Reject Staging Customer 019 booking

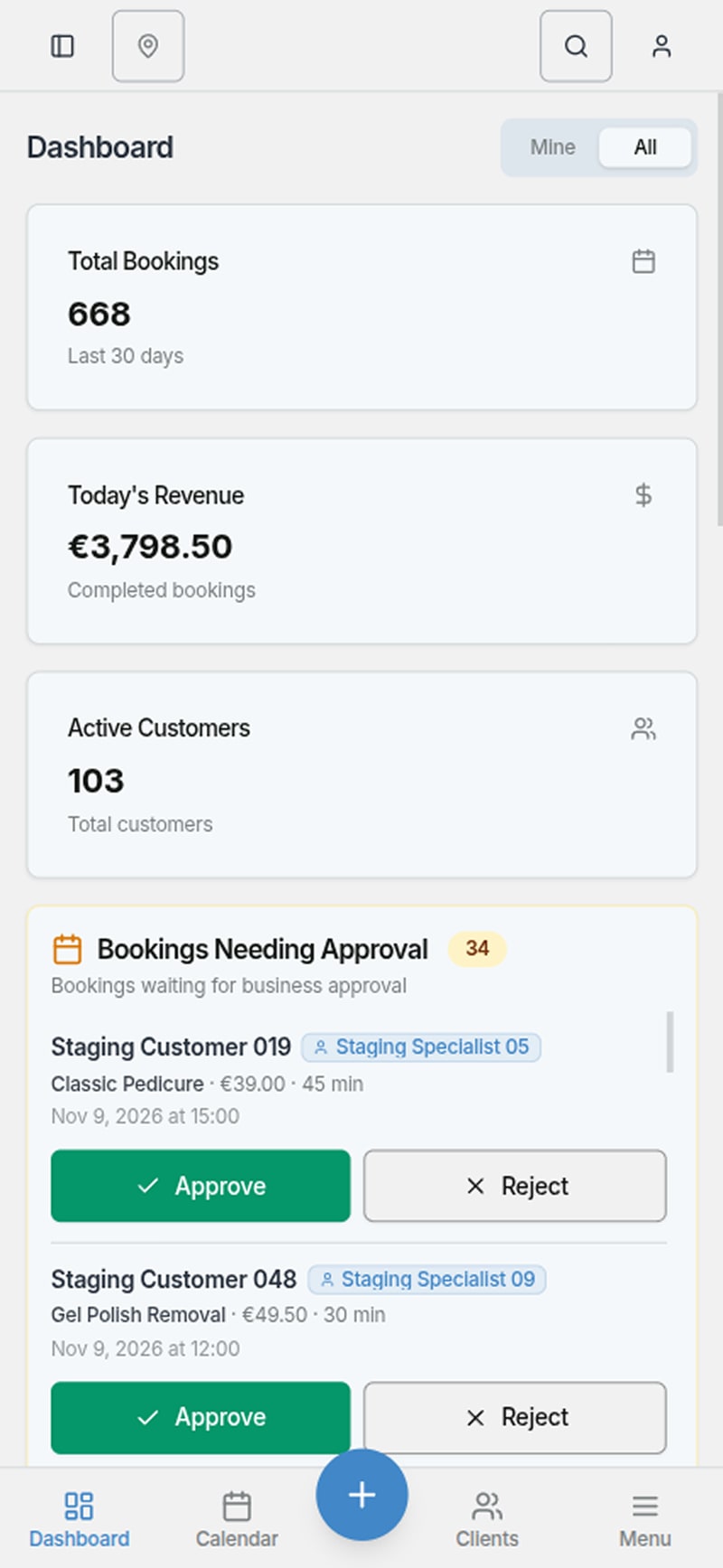pos(515,1186)
